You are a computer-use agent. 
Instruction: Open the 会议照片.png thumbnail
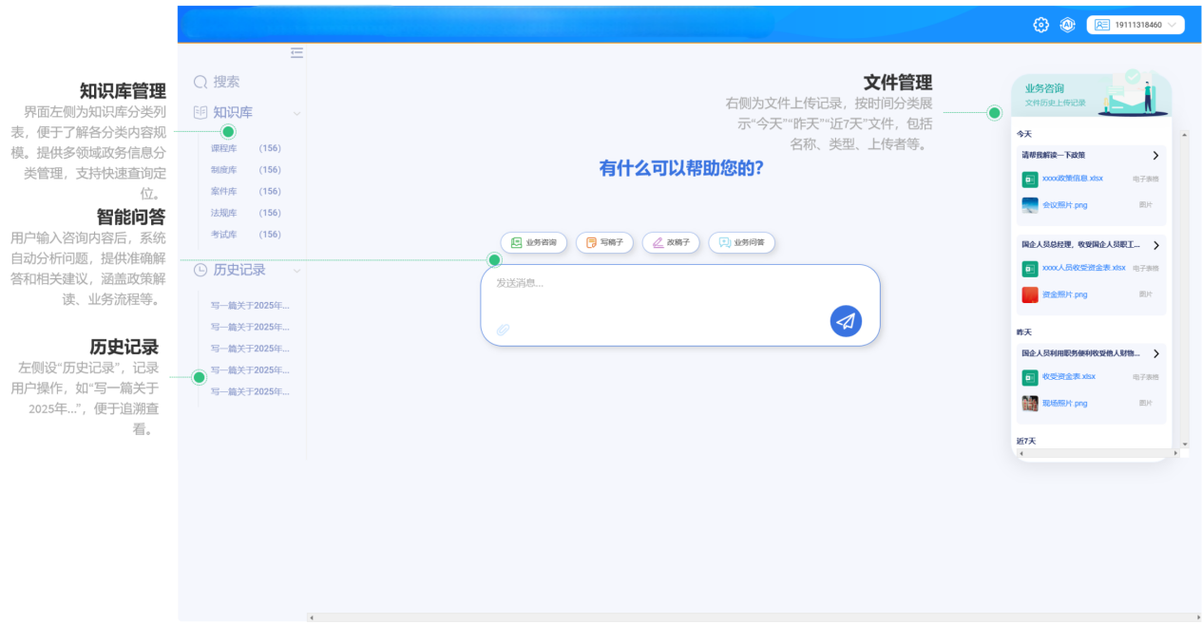coord(1029,205)
